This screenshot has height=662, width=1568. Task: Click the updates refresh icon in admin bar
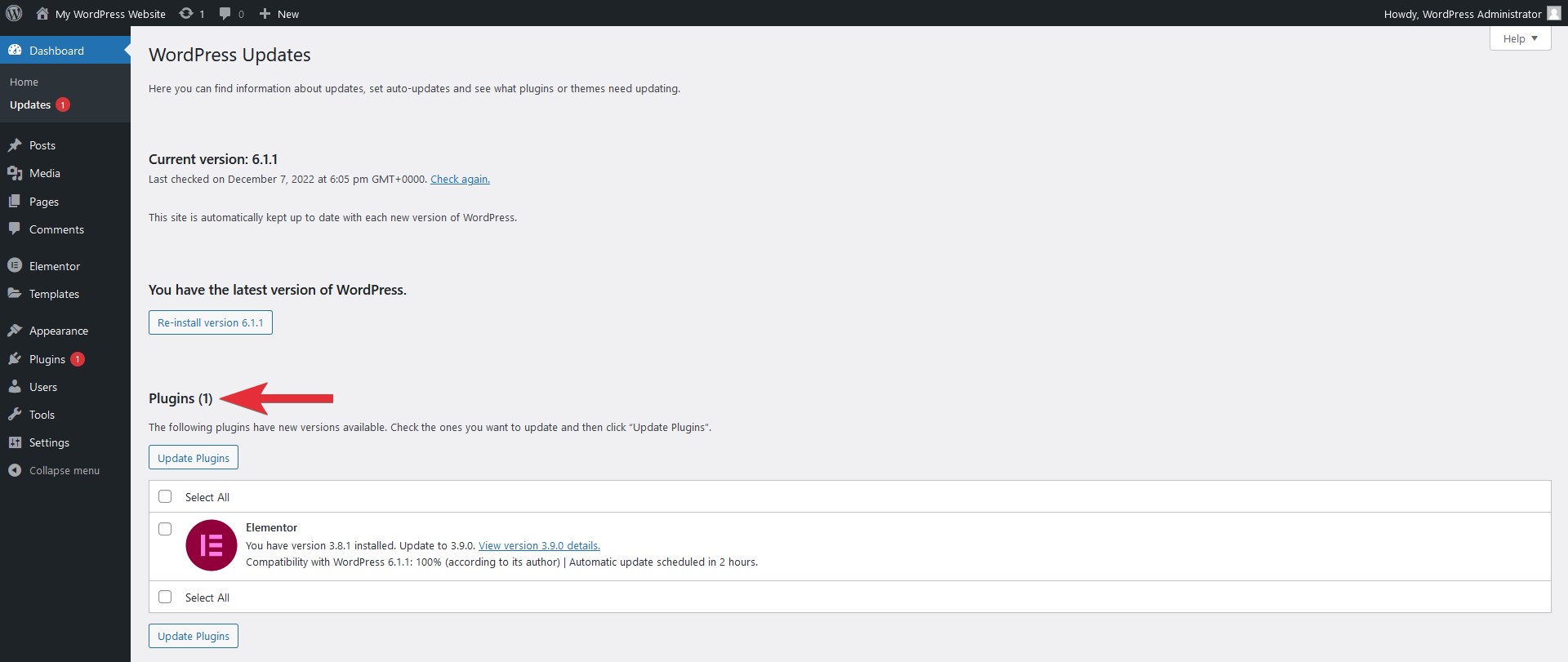click(186, 13)
